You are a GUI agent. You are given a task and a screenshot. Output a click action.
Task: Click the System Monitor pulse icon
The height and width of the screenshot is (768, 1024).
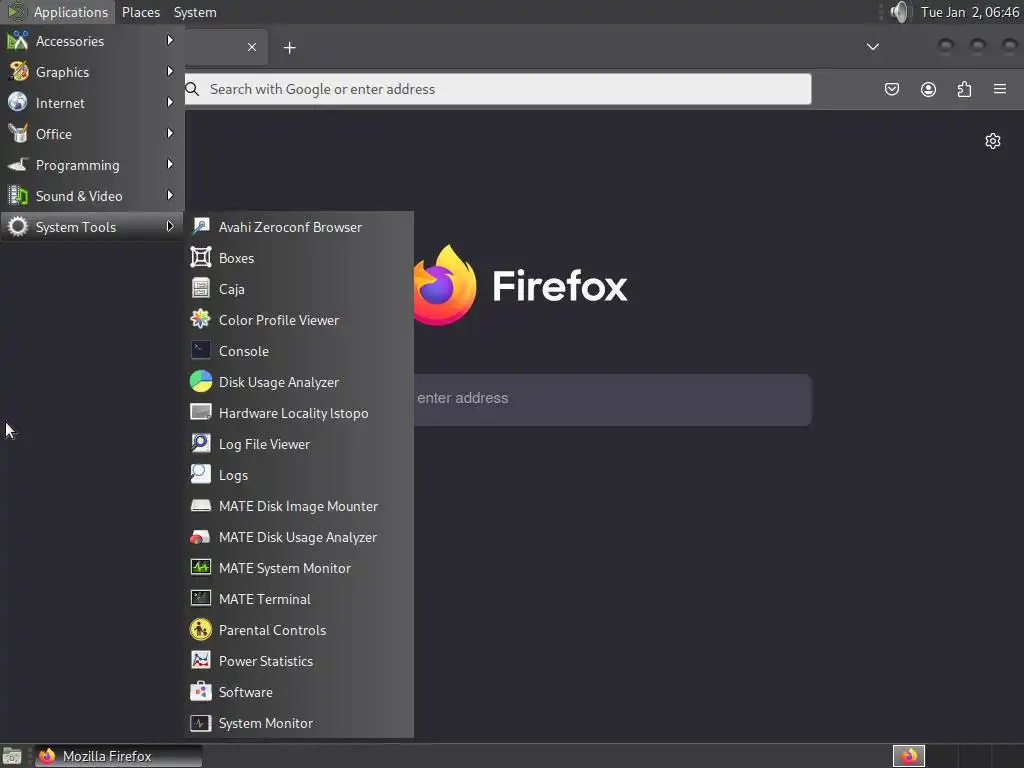coord(200,722)
